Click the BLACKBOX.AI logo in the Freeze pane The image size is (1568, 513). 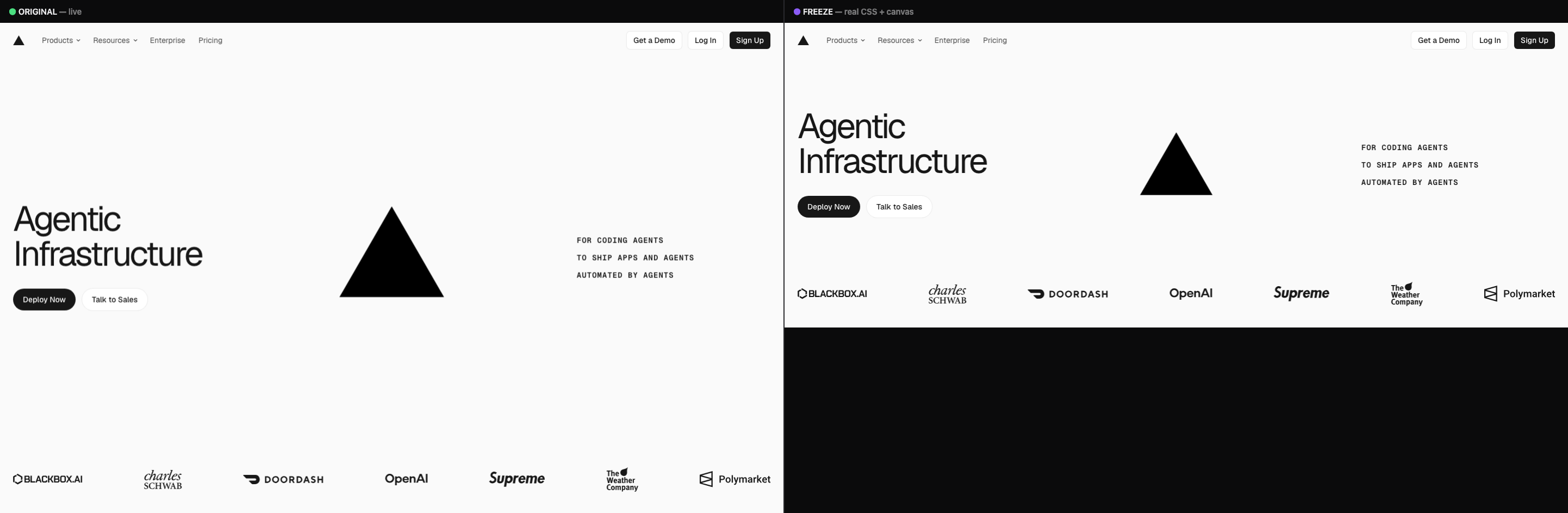[832, 294]
